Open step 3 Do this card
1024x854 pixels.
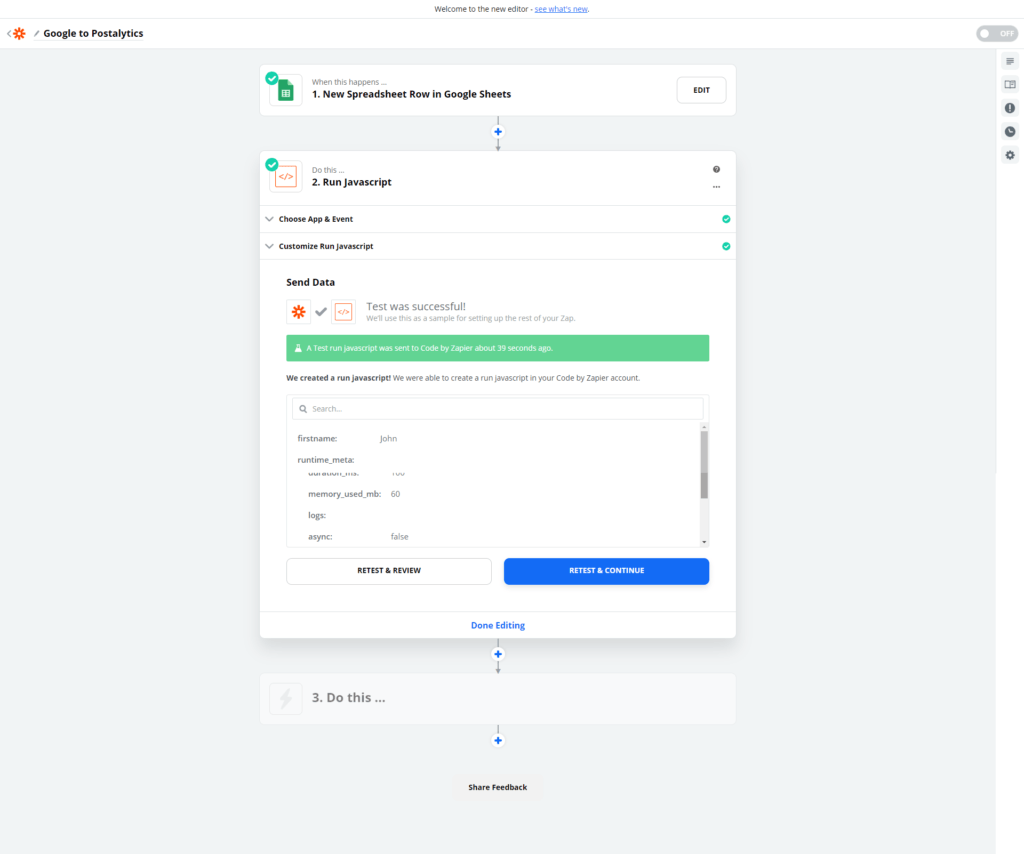pos(498,699)
